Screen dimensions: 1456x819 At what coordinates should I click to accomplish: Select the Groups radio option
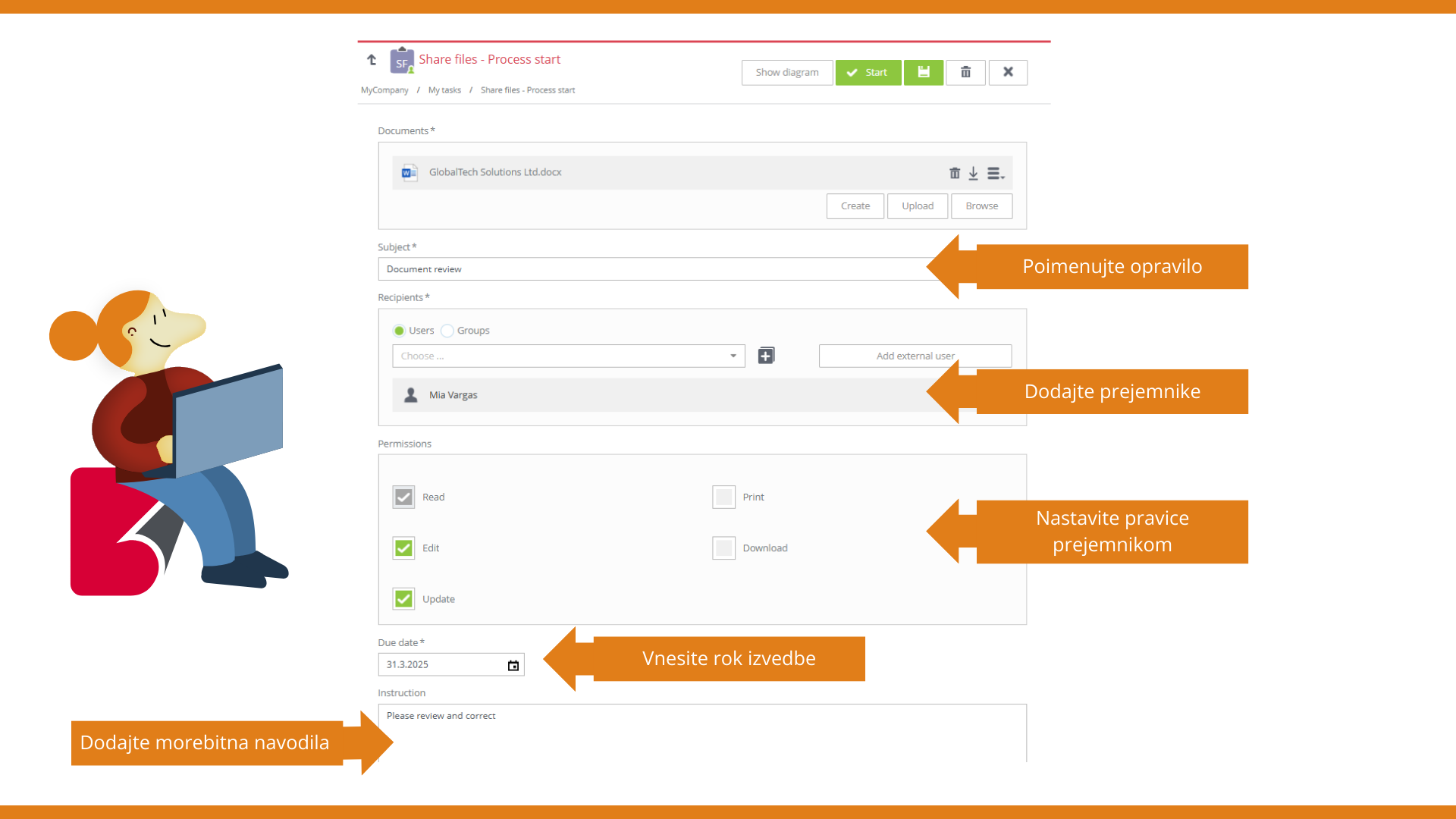447,331
